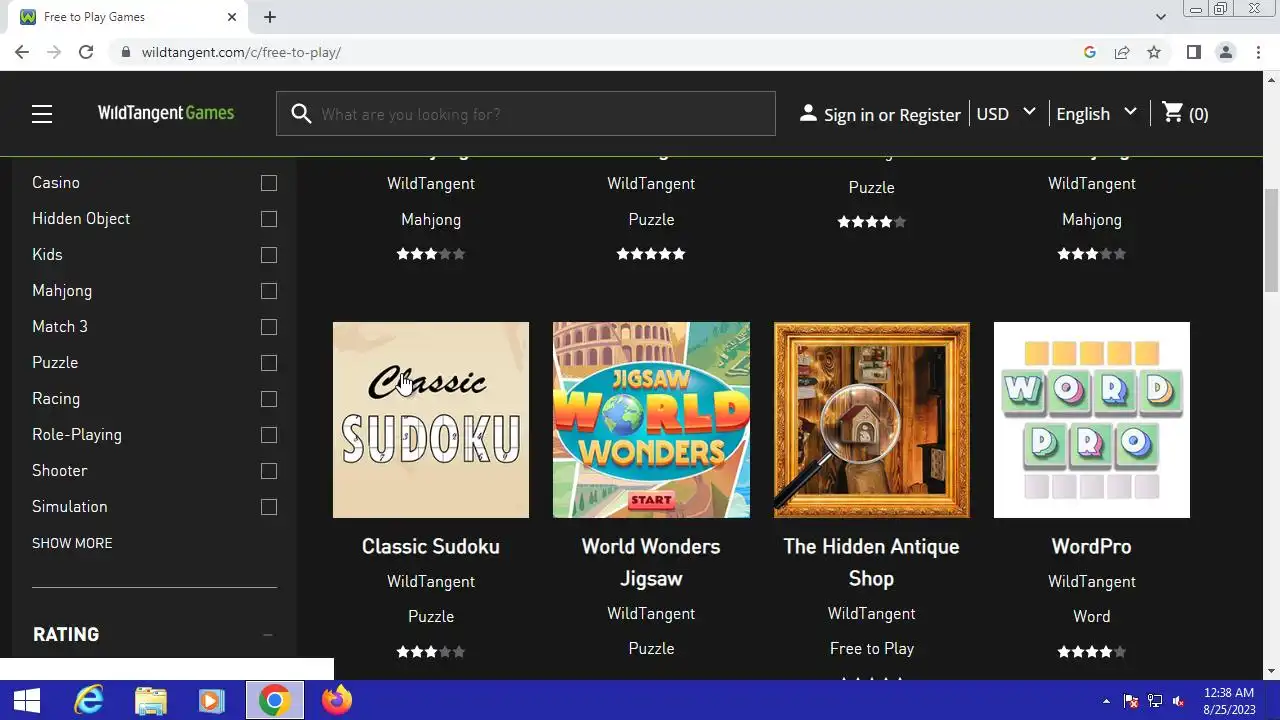Image resolution: width=1280 pixels, height=720 pixels.
Task: Check the Simulation filter checkbox
Action: click(269, 507)
